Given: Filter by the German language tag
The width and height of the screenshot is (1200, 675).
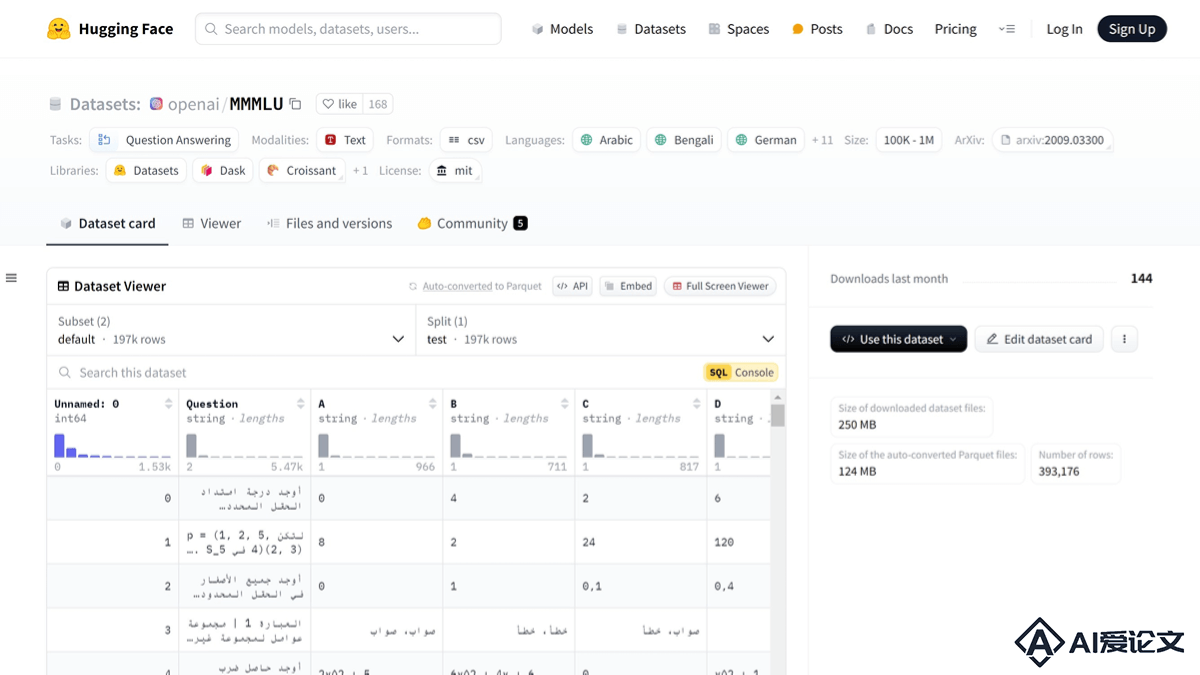Looking at the screenshot, I should click(766, 140).
